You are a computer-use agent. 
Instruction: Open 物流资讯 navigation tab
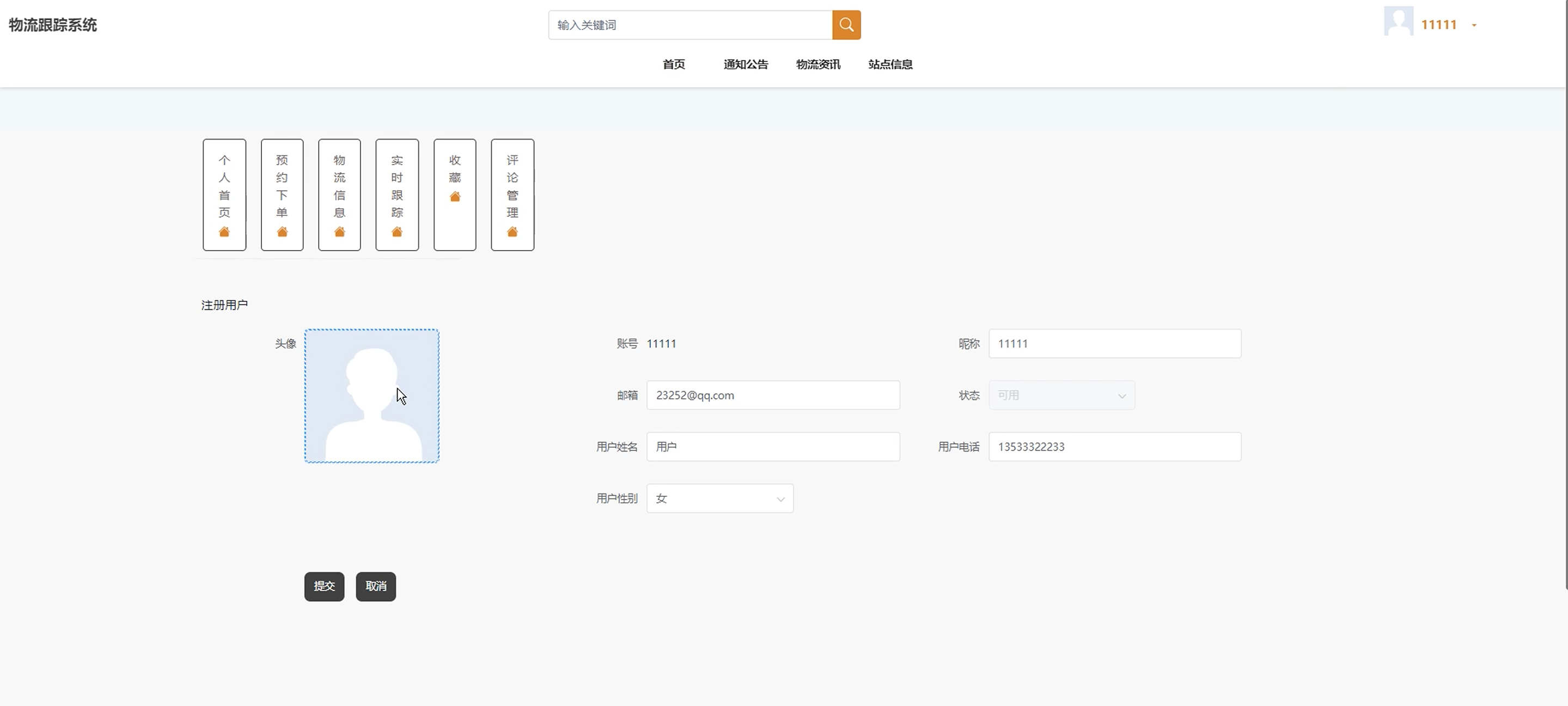(x=818, y=64)
